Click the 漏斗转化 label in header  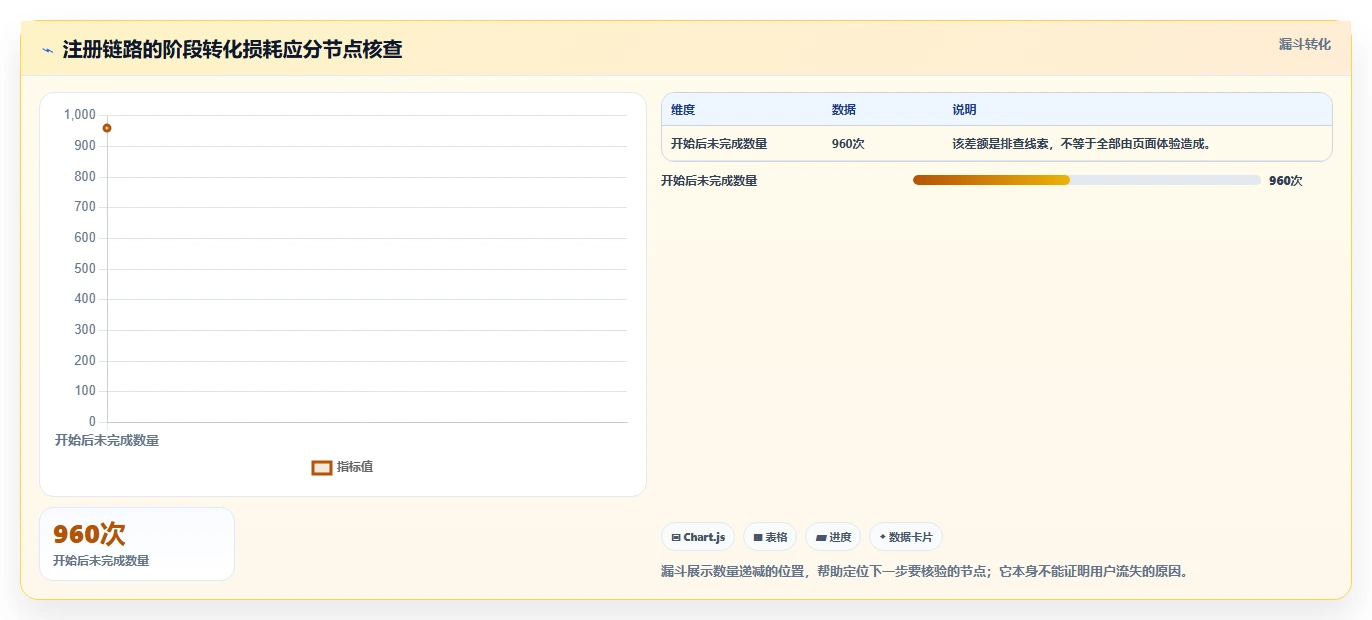[1304, 44]
